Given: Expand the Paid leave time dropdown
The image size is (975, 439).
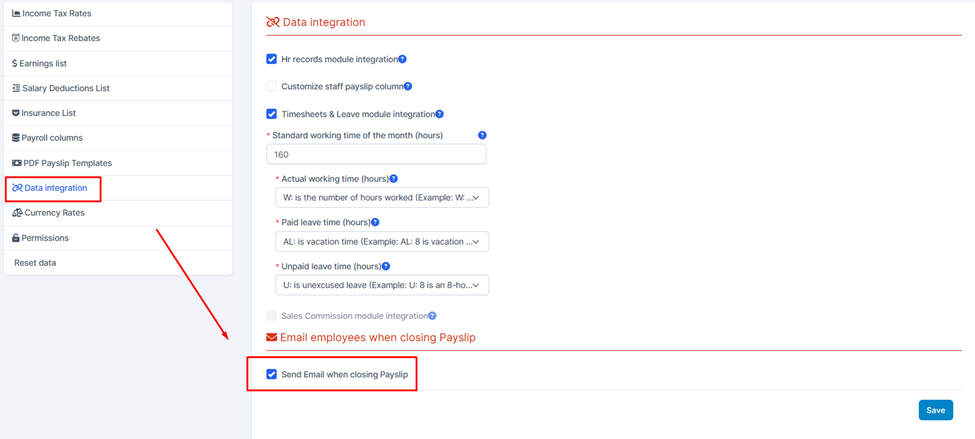Looking at the screenshot, I should coord(382,242).
